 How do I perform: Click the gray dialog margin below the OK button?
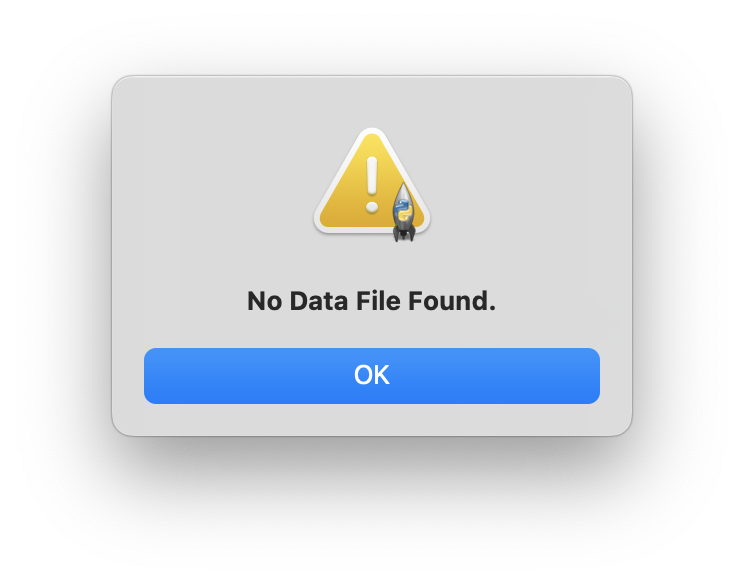tap(372, 419)
